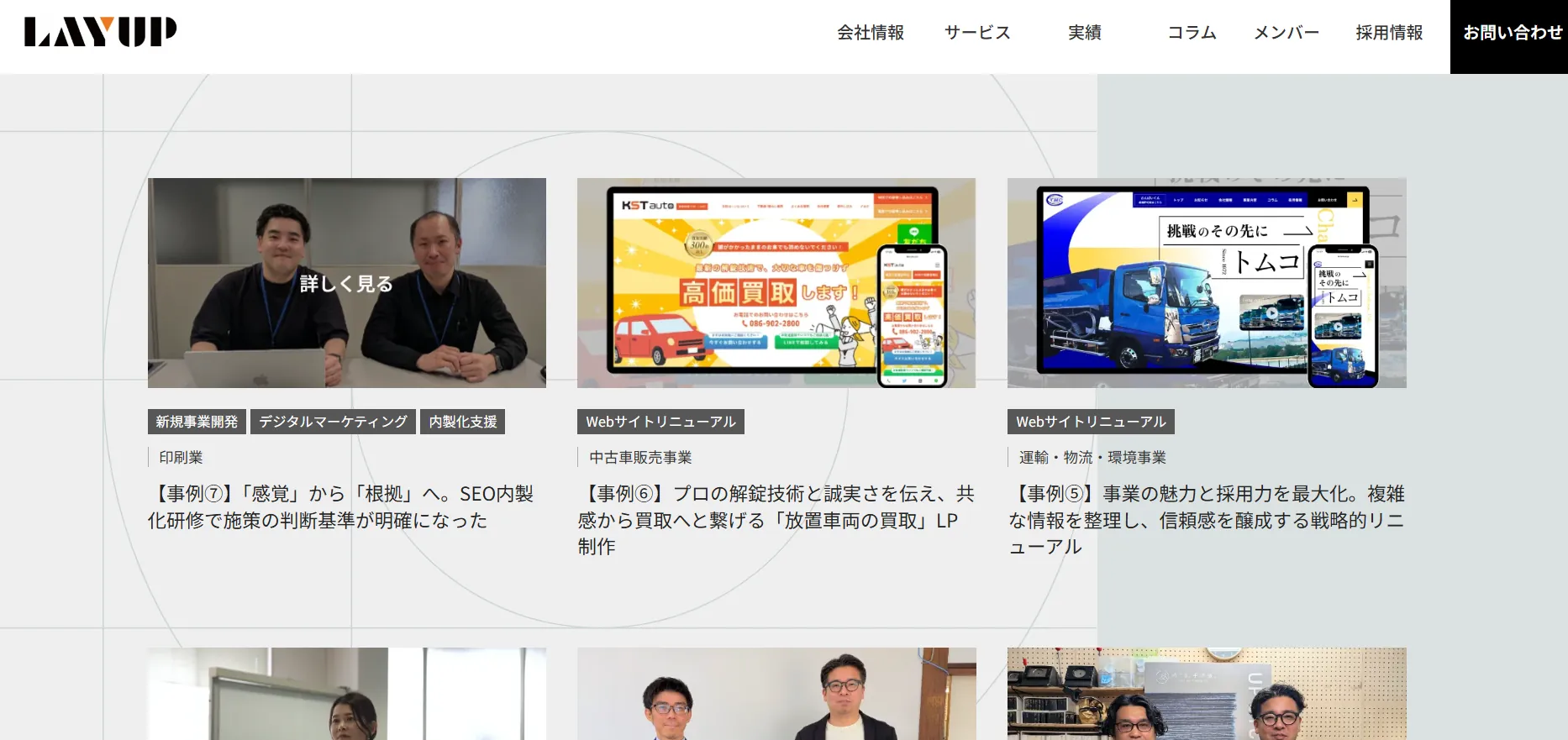Select the 新規事業開発 tag
Image resolution: width=1568 pixels, height=740 pixels.
tap(197, 422)
